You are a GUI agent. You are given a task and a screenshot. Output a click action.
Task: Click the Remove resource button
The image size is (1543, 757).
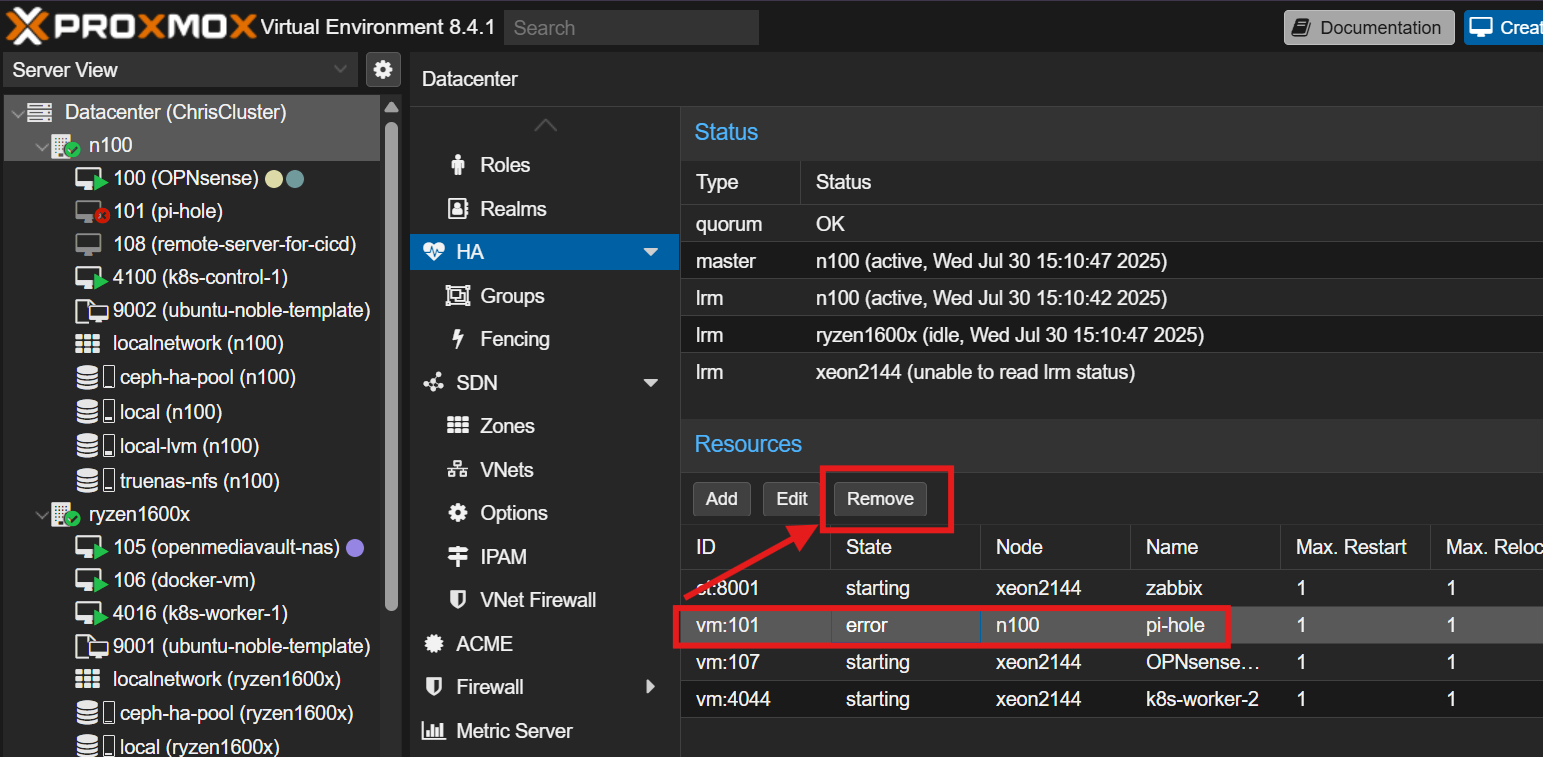(880, 499)
